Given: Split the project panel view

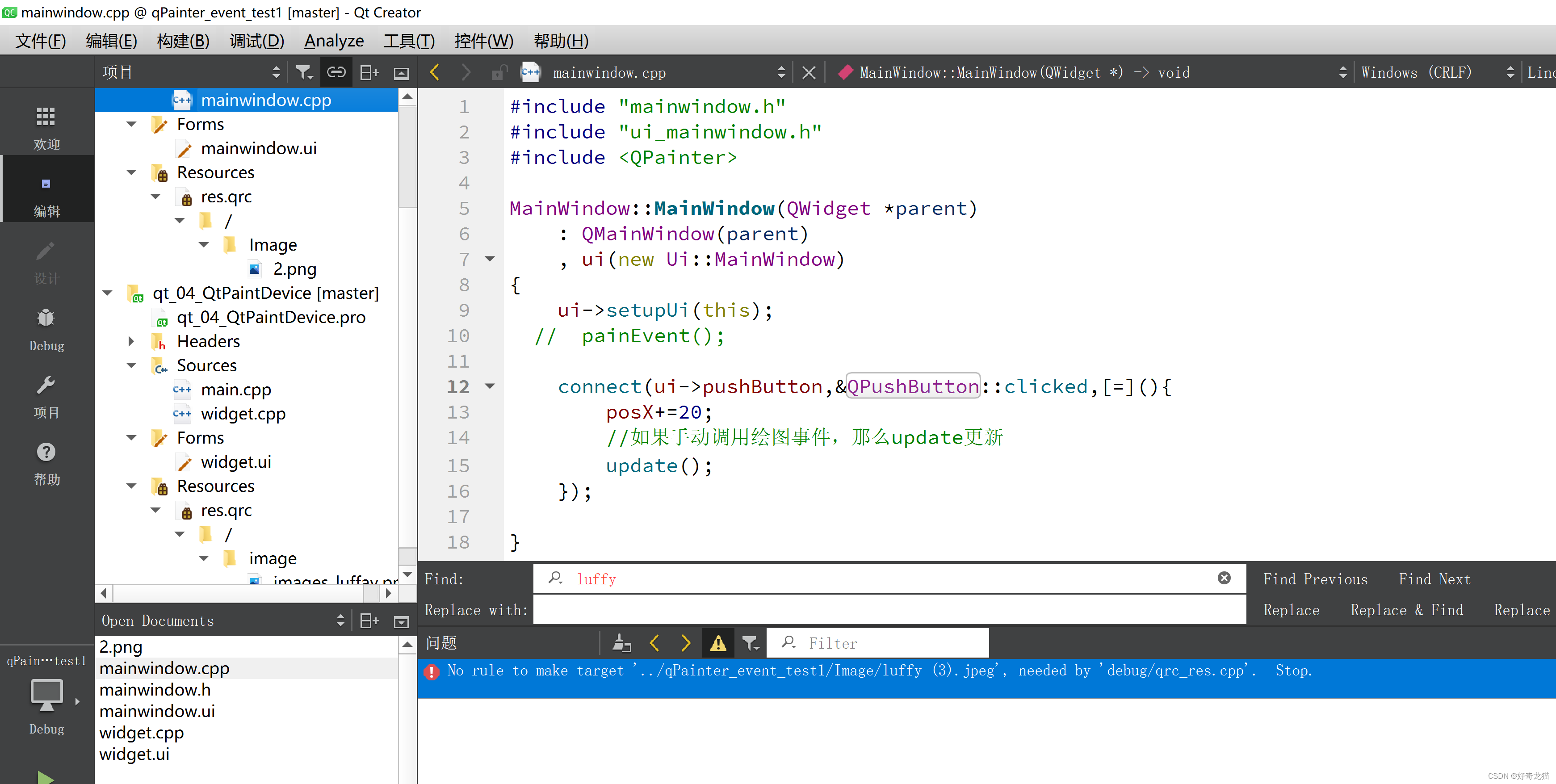Looking at the screenshot, I should 369,72.
